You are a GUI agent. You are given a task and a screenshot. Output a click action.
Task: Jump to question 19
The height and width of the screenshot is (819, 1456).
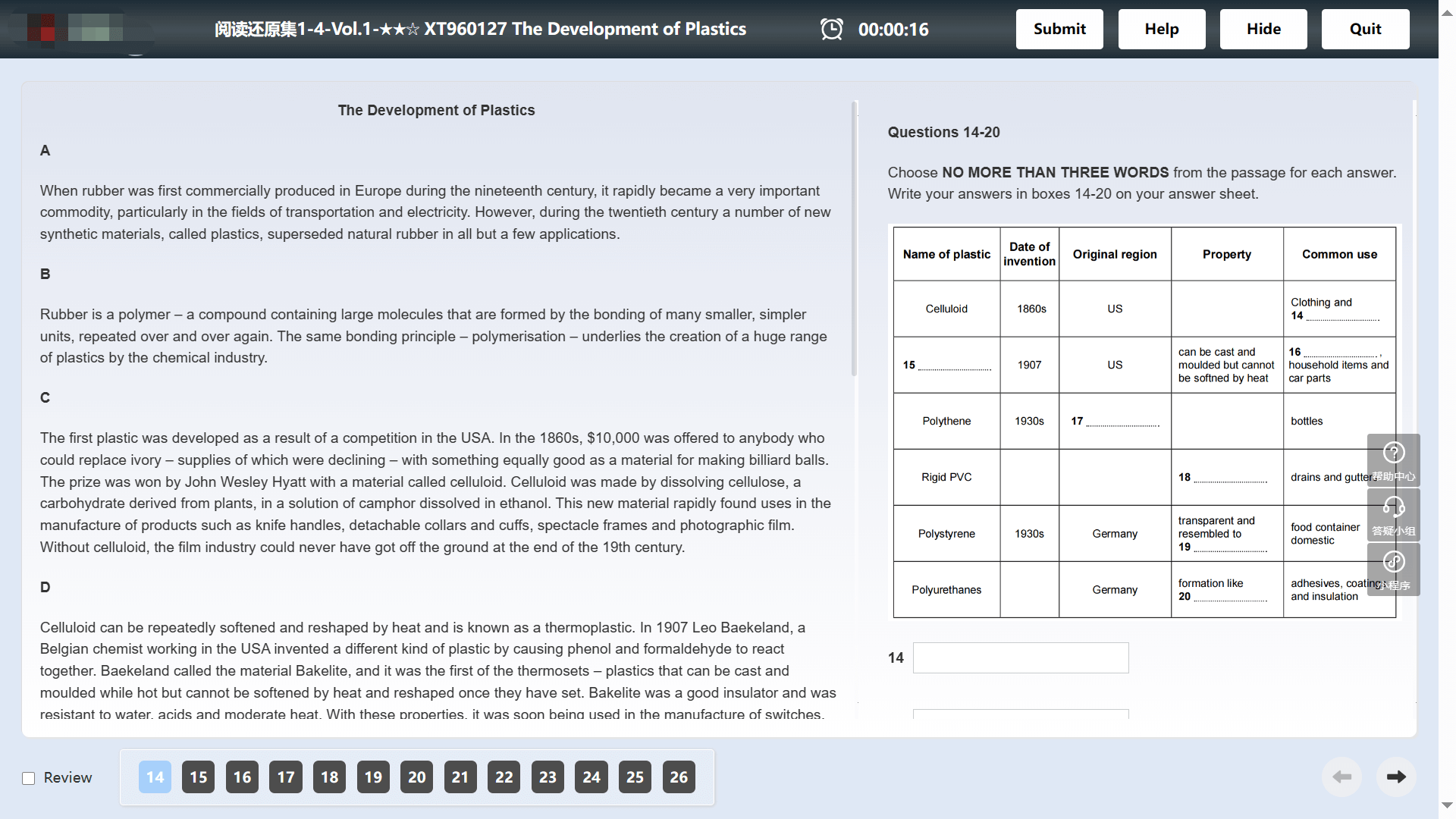point(373,777)
